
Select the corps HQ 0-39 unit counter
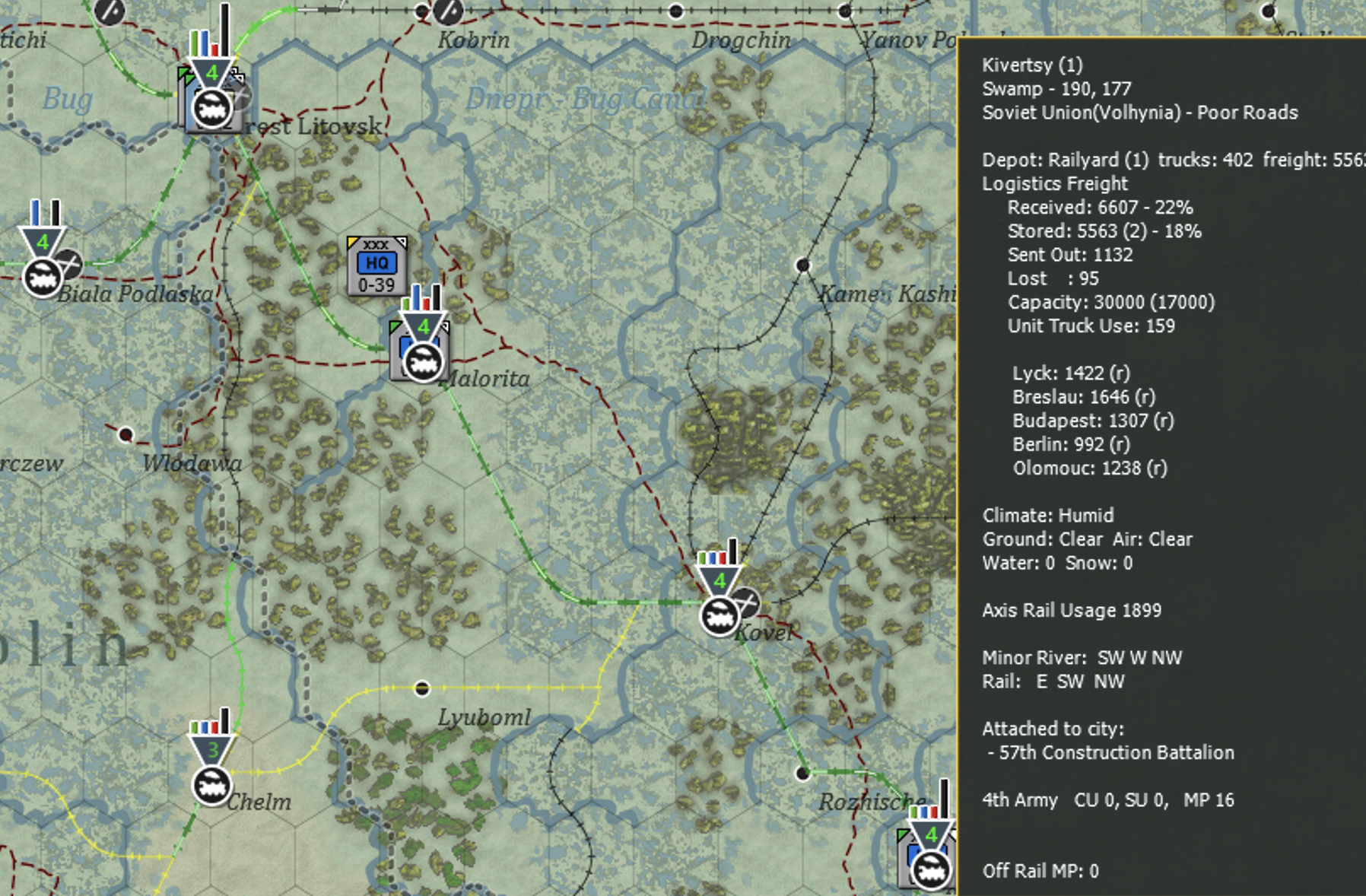coord(376,266)
